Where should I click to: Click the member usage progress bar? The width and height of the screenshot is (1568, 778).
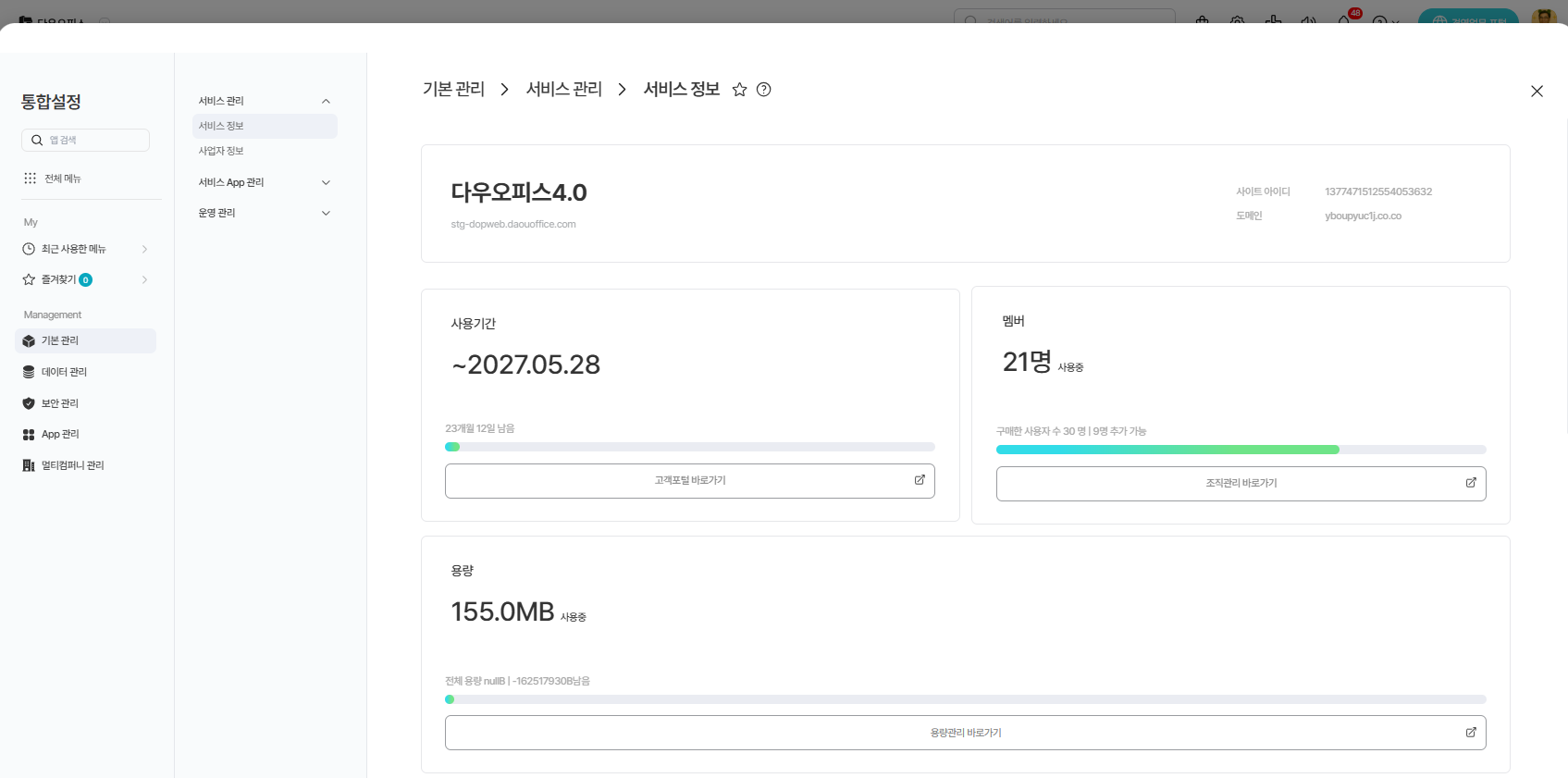tap(1241, 450)
